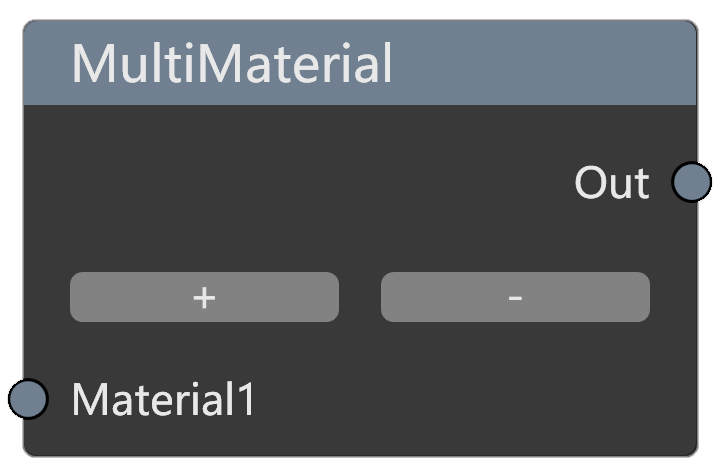The width and height of the screenshot is (718, 475).
Task: Select the MultiMaterial node title bar
Action: pyautogui.click(x=360, y=64)
